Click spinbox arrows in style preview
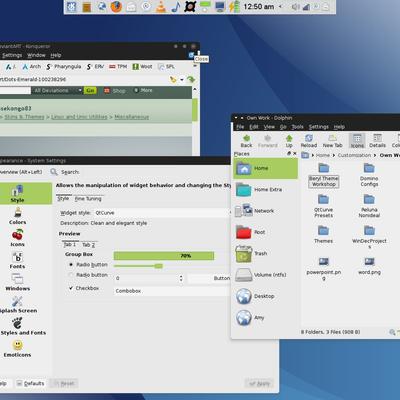The height and width of the screenshot is (400, 400). pos(181,278)
